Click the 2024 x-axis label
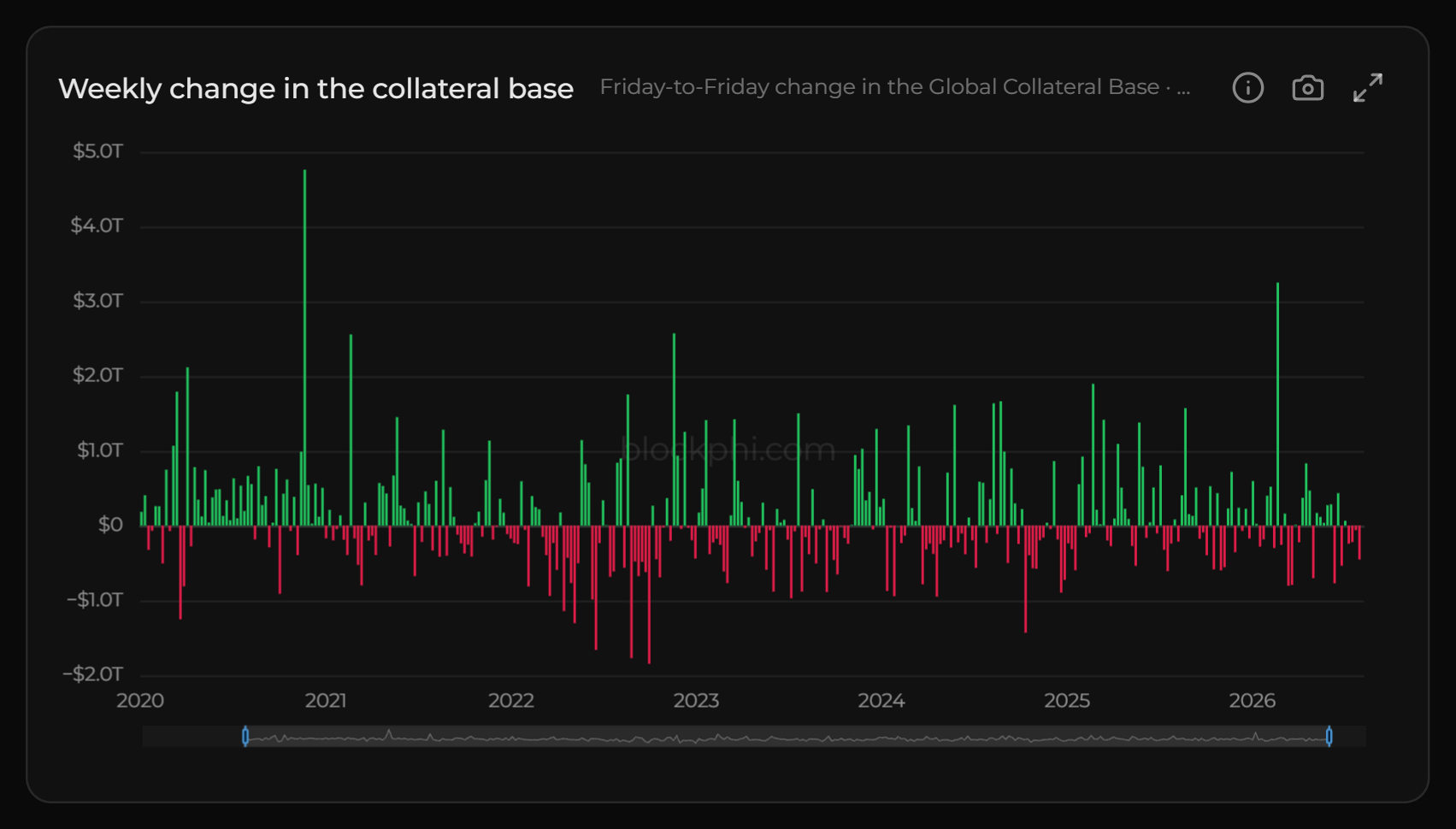Image resolution: width=1456 pixels, height=829 pixels. coord(881,701)
